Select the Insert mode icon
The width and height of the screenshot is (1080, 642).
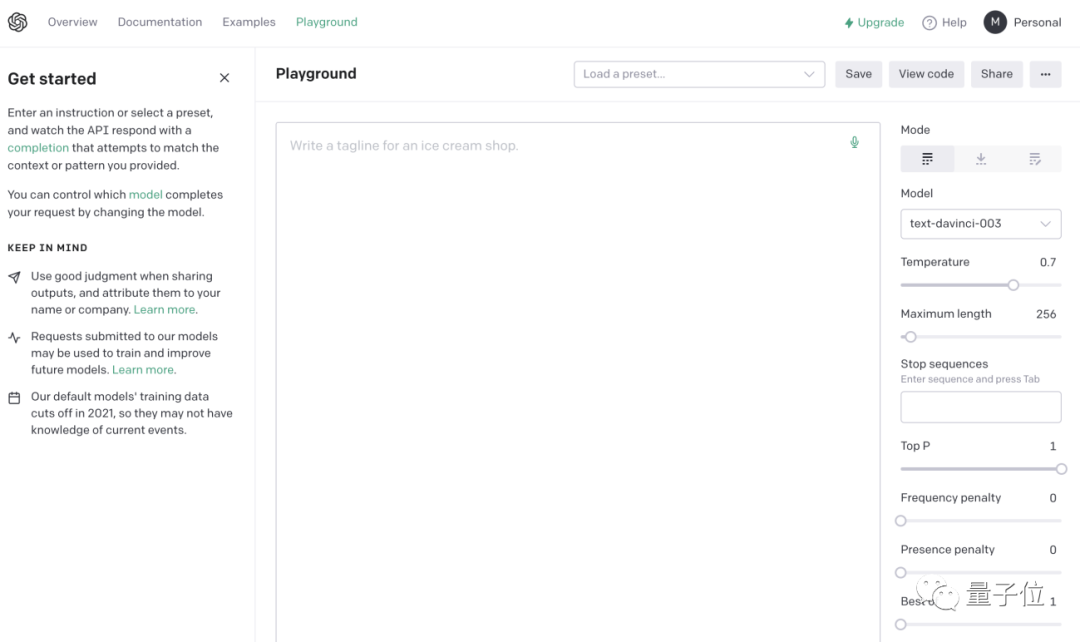coord(981,159)
